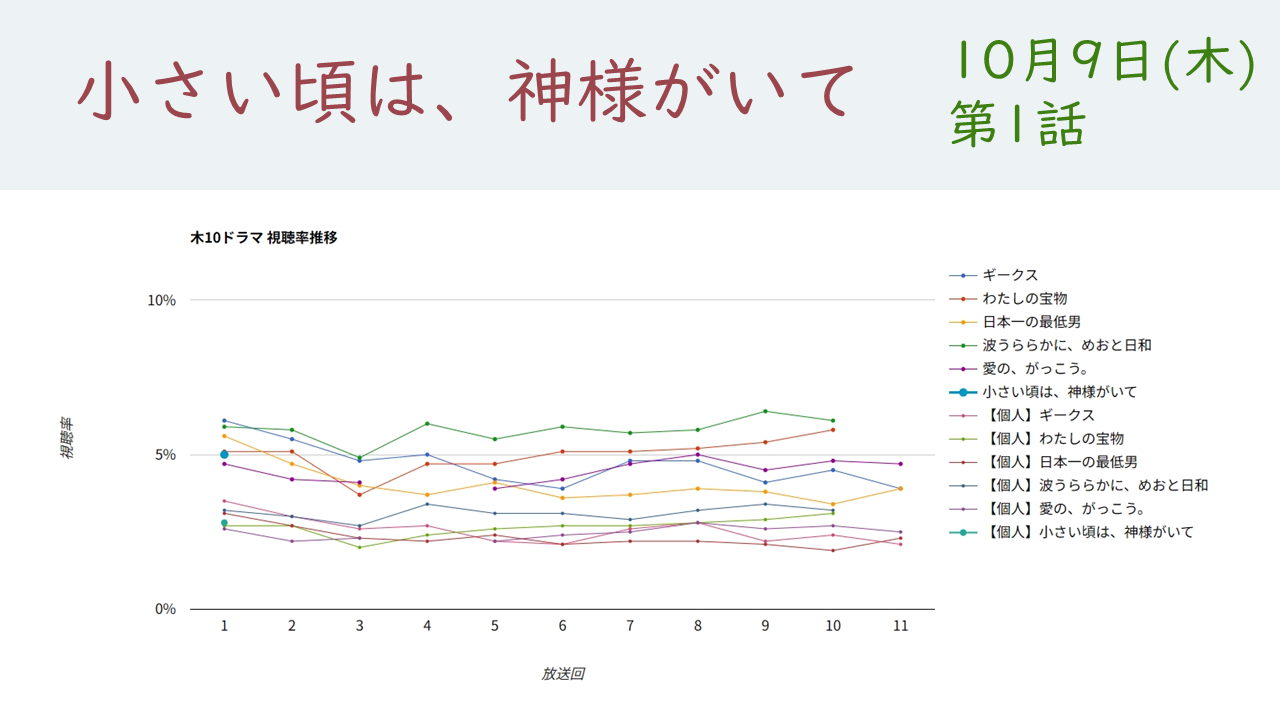Click the large blue data point at episode 1
1280x720 pixels.
224,454
